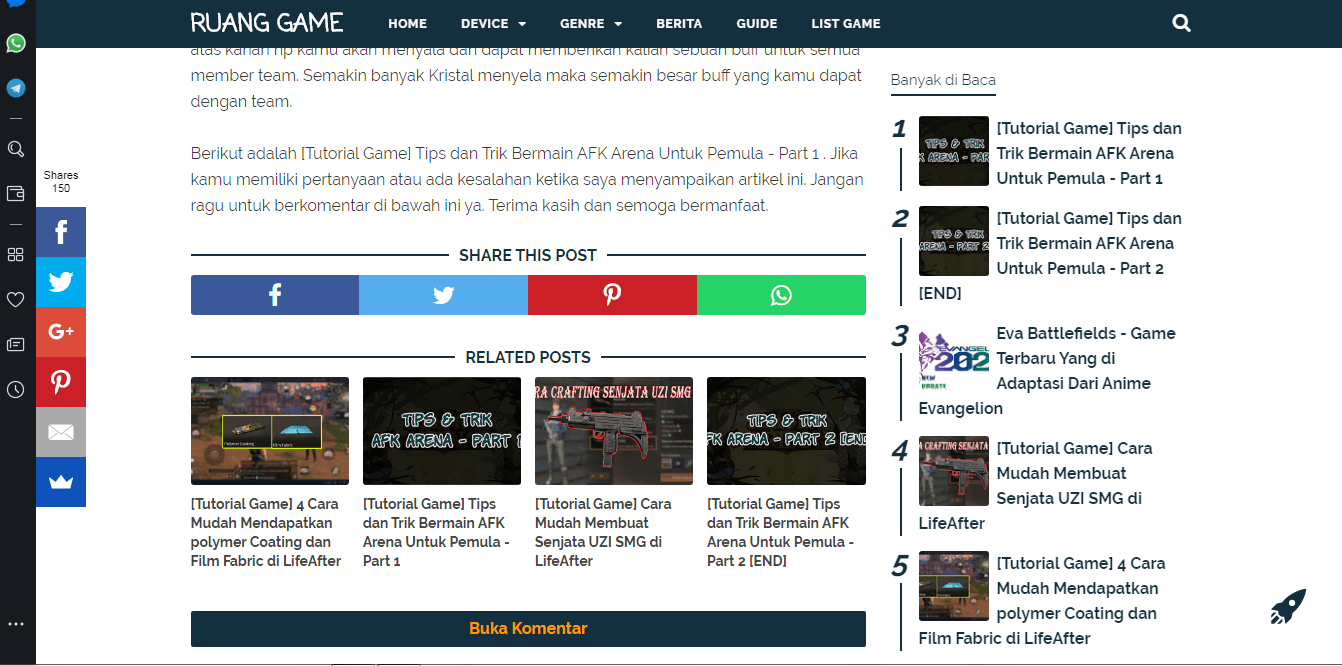Click the SHARE THIS POST heading

coord(528,255)
